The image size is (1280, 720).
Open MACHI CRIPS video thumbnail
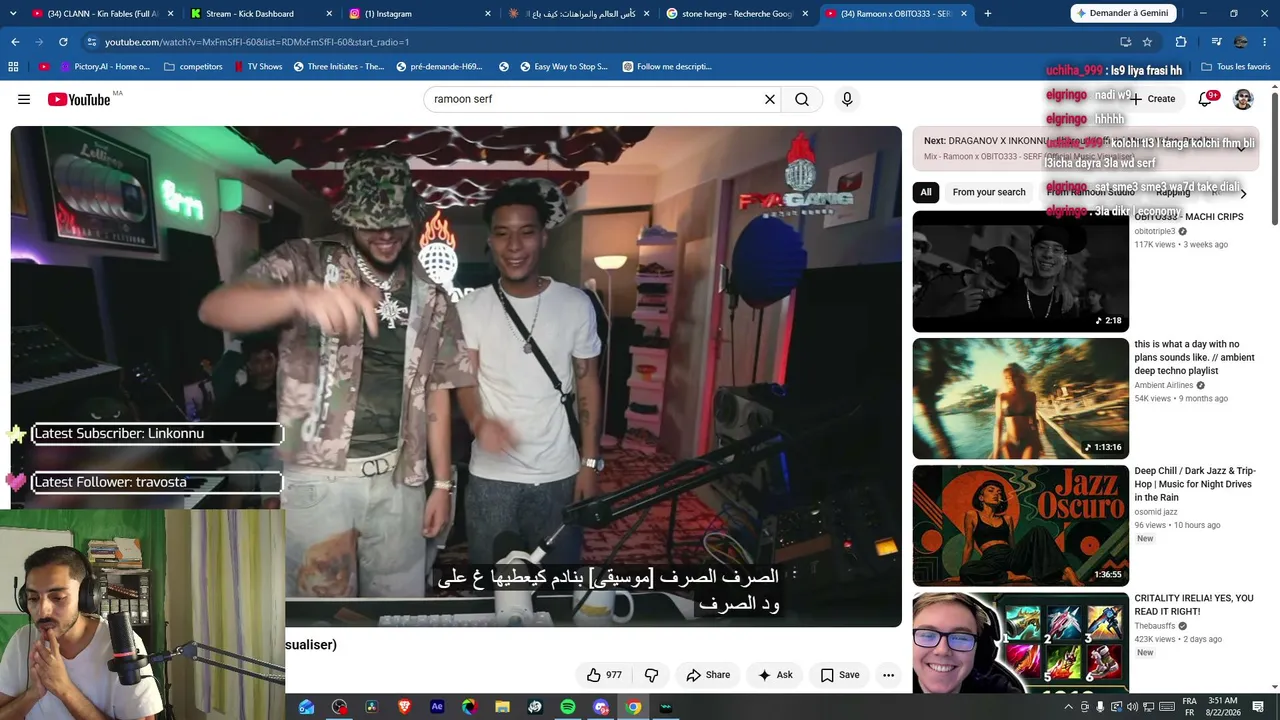point(1020,271)
